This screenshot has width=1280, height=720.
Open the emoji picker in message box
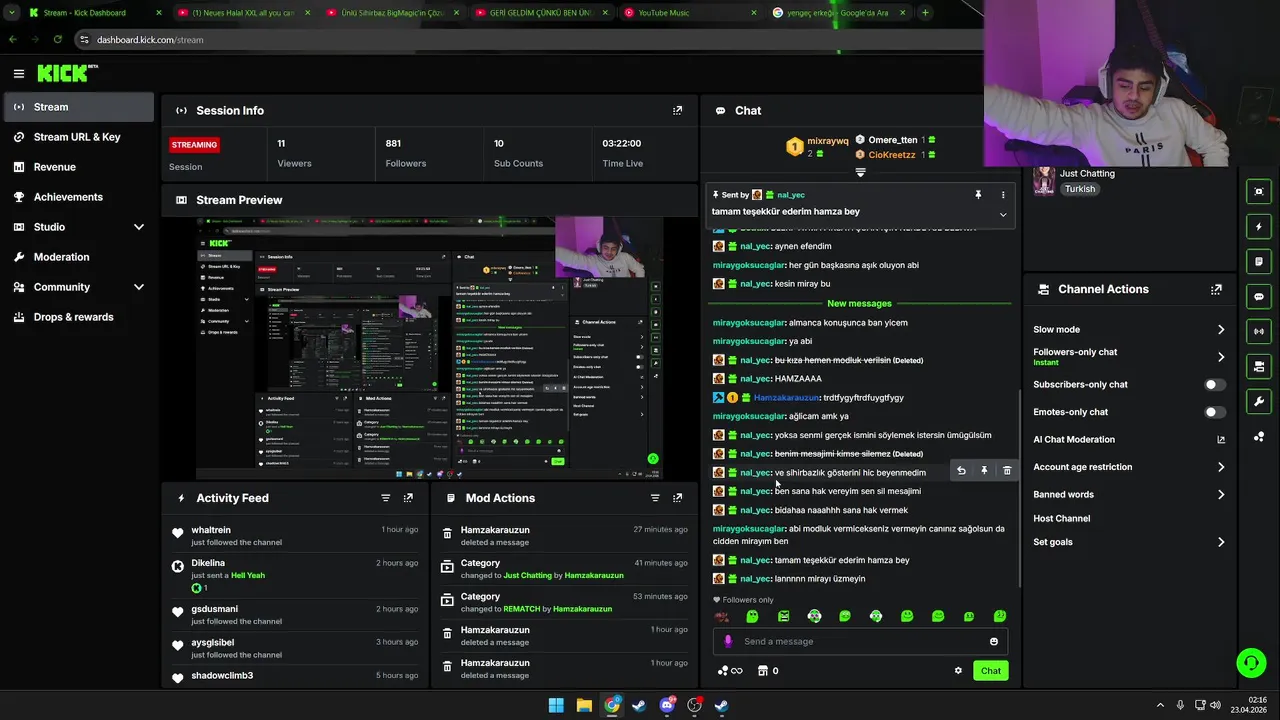[x=994, y=642]
